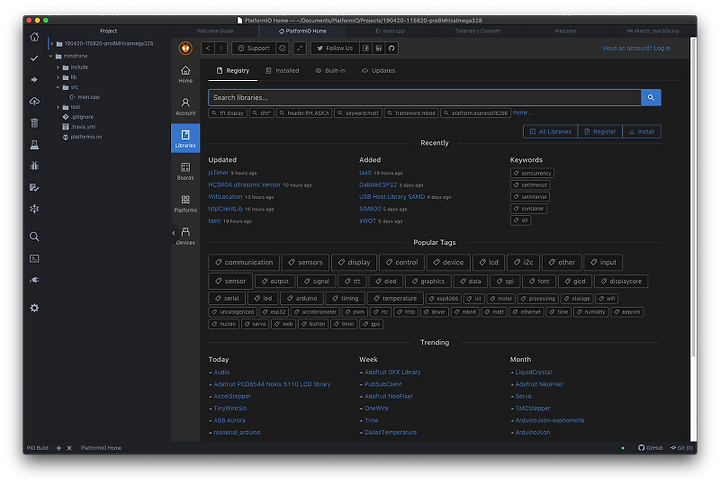
Task: Expand the lib folder
Action: [x=58, y=77]
